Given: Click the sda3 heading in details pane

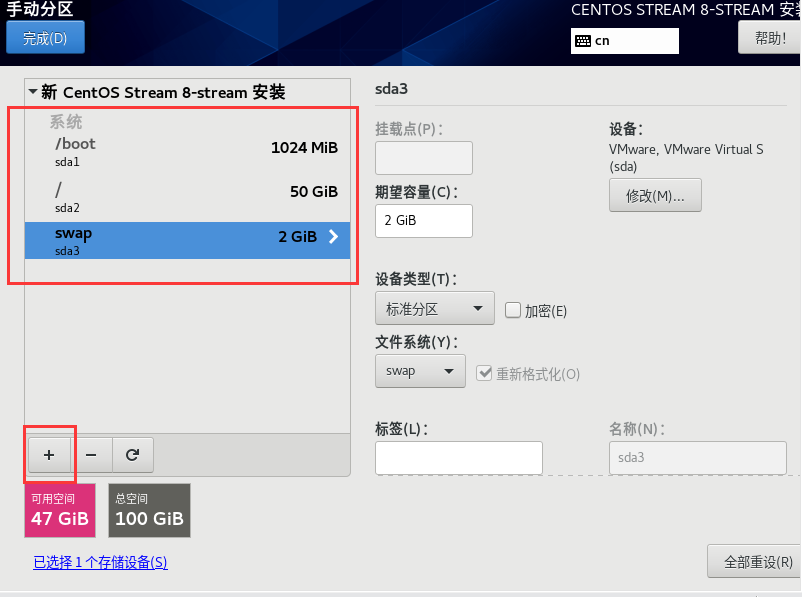Looking at the screenshot, I should pyautogui.click(x=391, y=89).
